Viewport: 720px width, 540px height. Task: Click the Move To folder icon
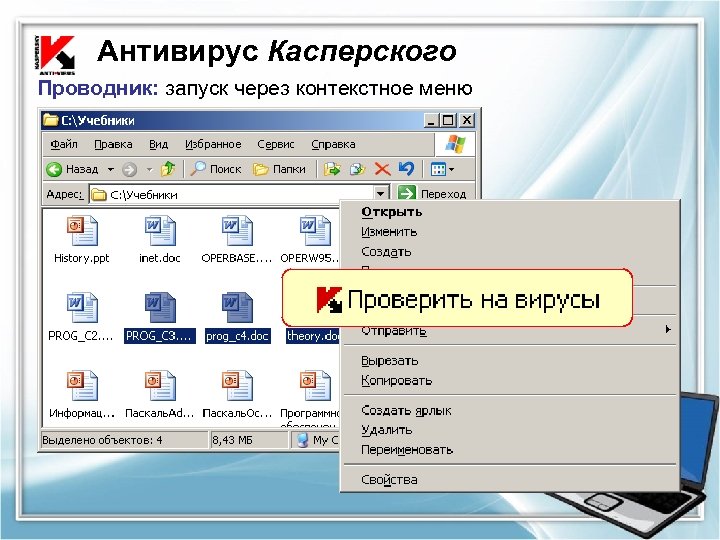(x=332, y=169)
